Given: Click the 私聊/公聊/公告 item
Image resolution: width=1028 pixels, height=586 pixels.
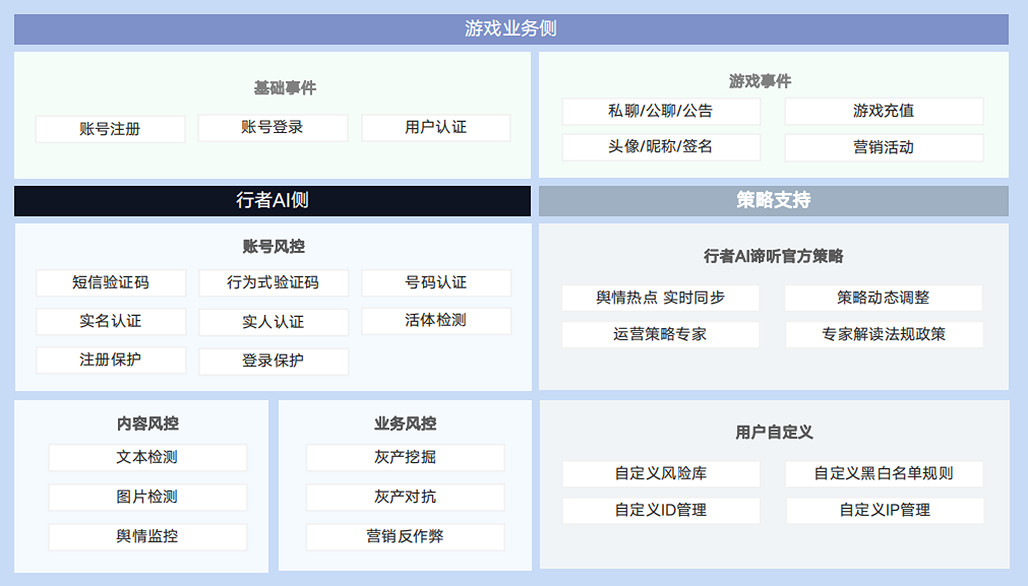Looking at the screenshot, I should (660, 111).
